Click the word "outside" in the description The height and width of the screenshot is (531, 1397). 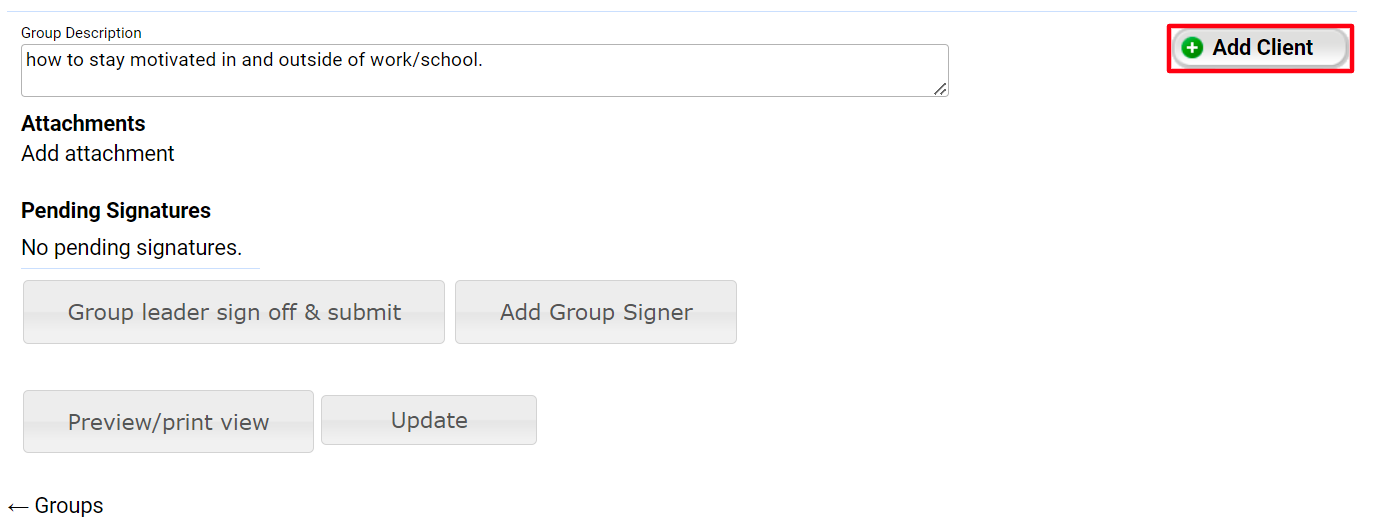(x=311, y=60)
